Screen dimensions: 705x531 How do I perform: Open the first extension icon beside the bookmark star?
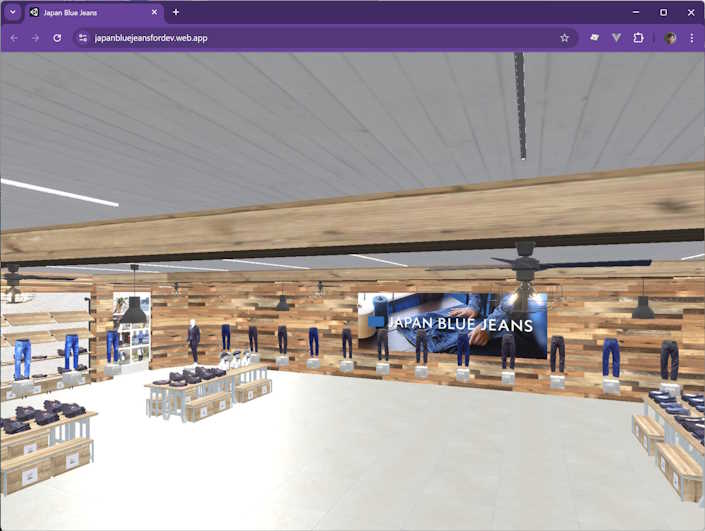click(x=594, y=38)
